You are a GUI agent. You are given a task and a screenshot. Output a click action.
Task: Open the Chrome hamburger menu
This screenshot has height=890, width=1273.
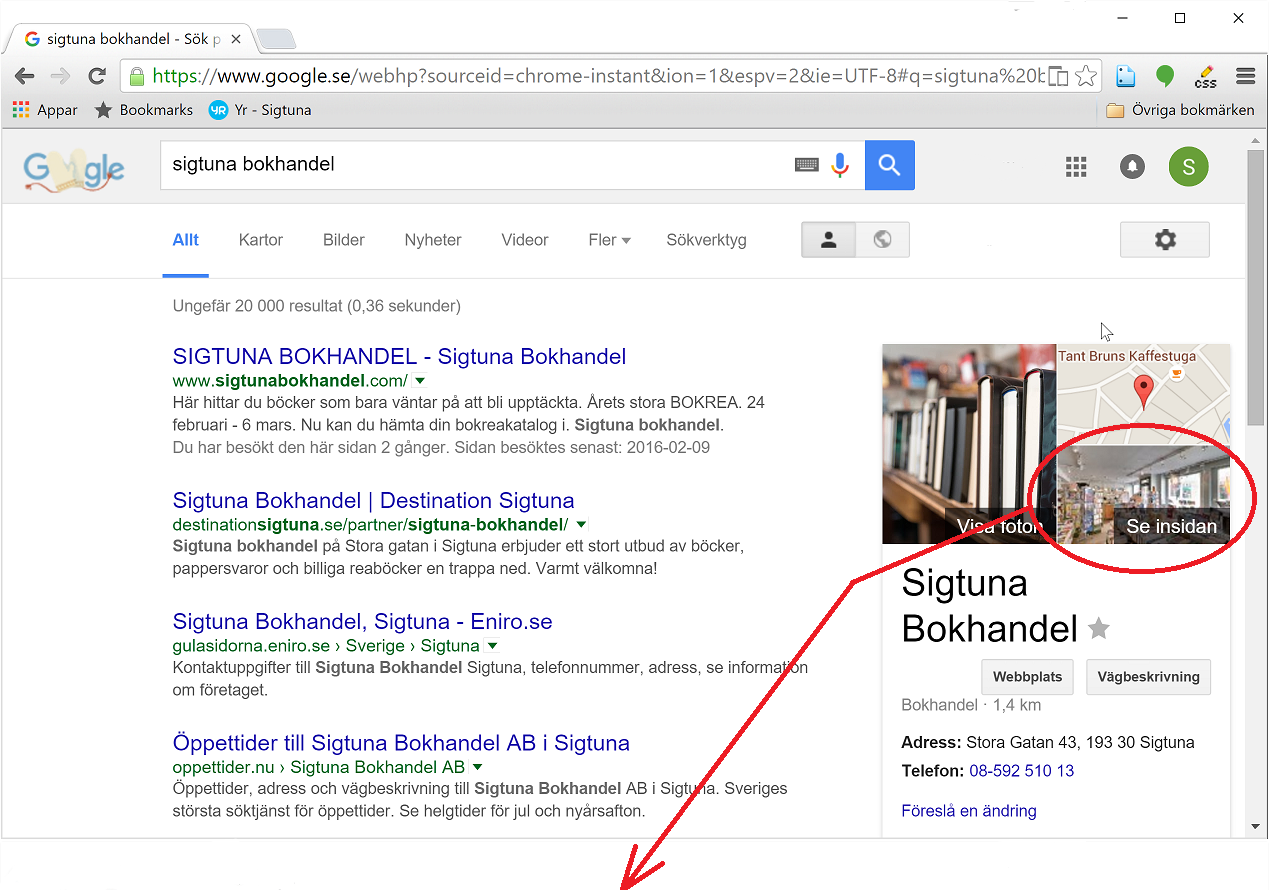point(1245,77)
